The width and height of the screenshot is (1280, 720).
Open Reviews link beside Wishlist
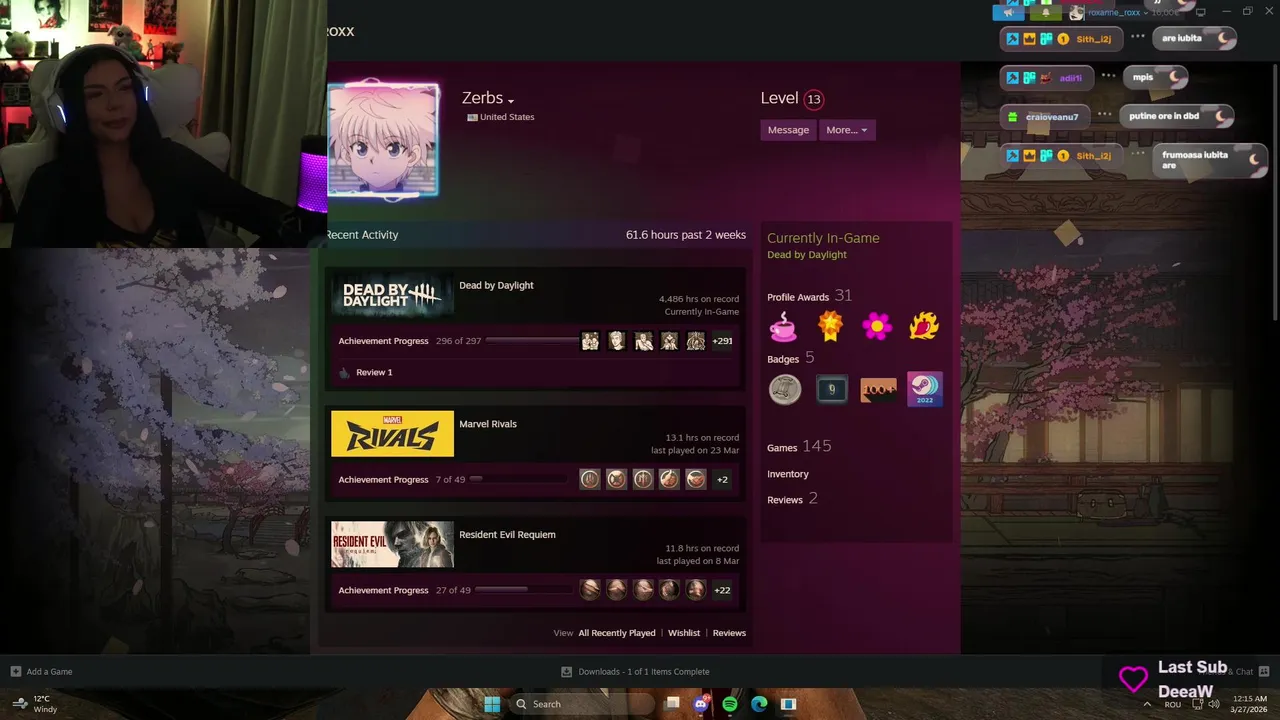point(729,633)
